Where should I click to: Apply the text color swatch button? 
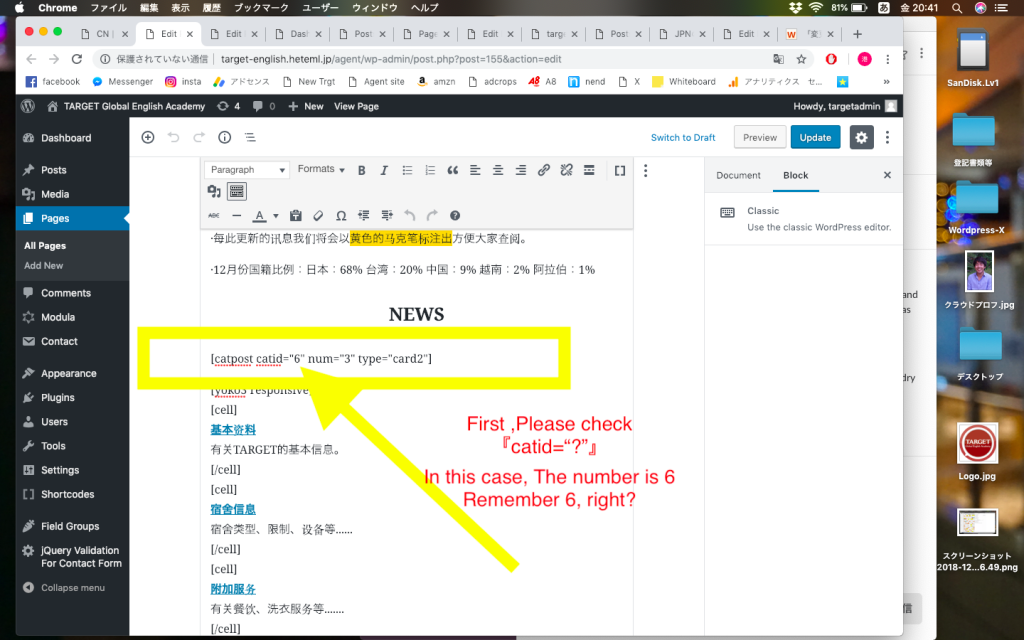260,215
